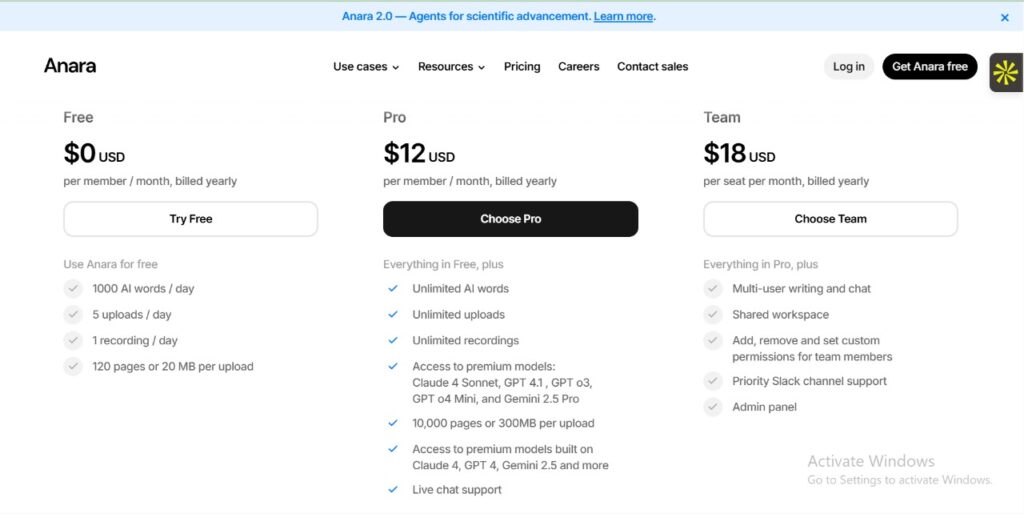This screenshot has height=514, width=1024.
Task: Click the Log in button
Action: click(x=848, y=67)
